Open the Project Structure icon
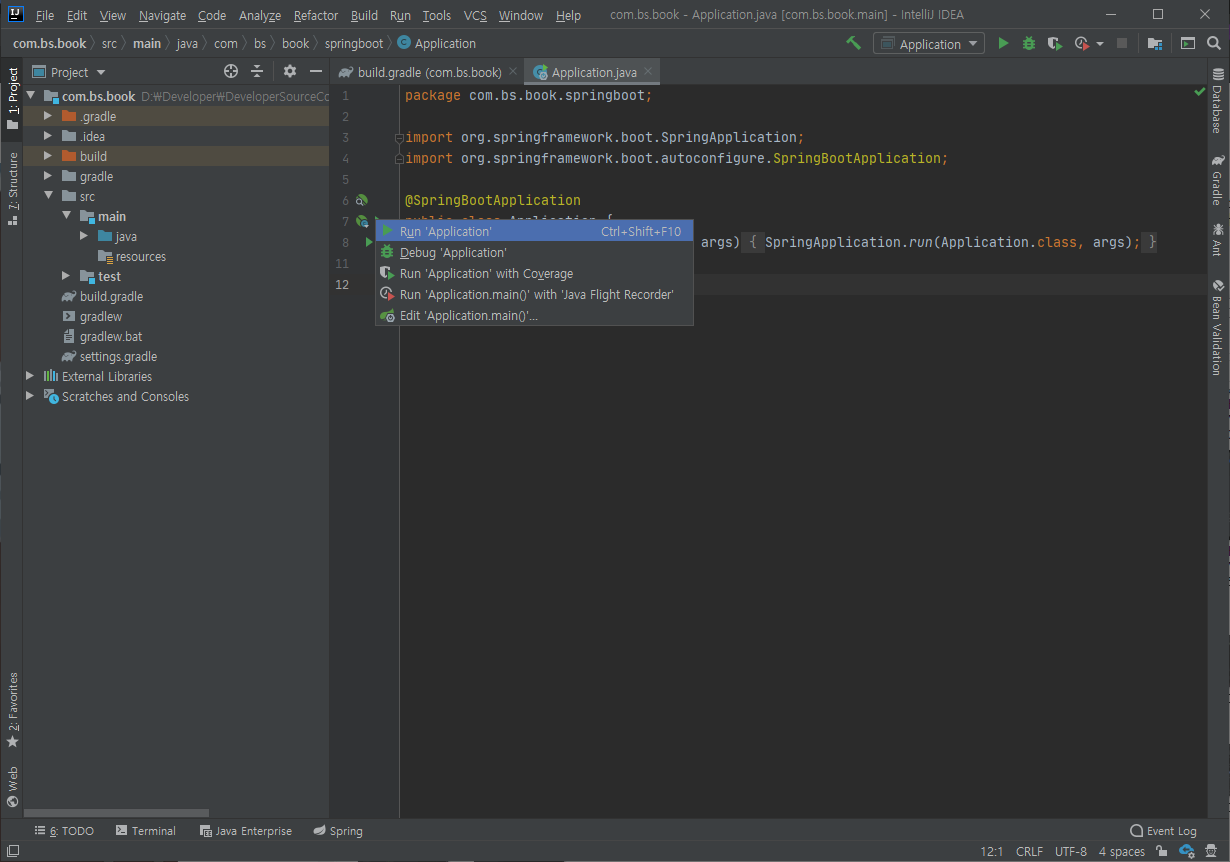1230x862 pixels. tap(1155, 44)
